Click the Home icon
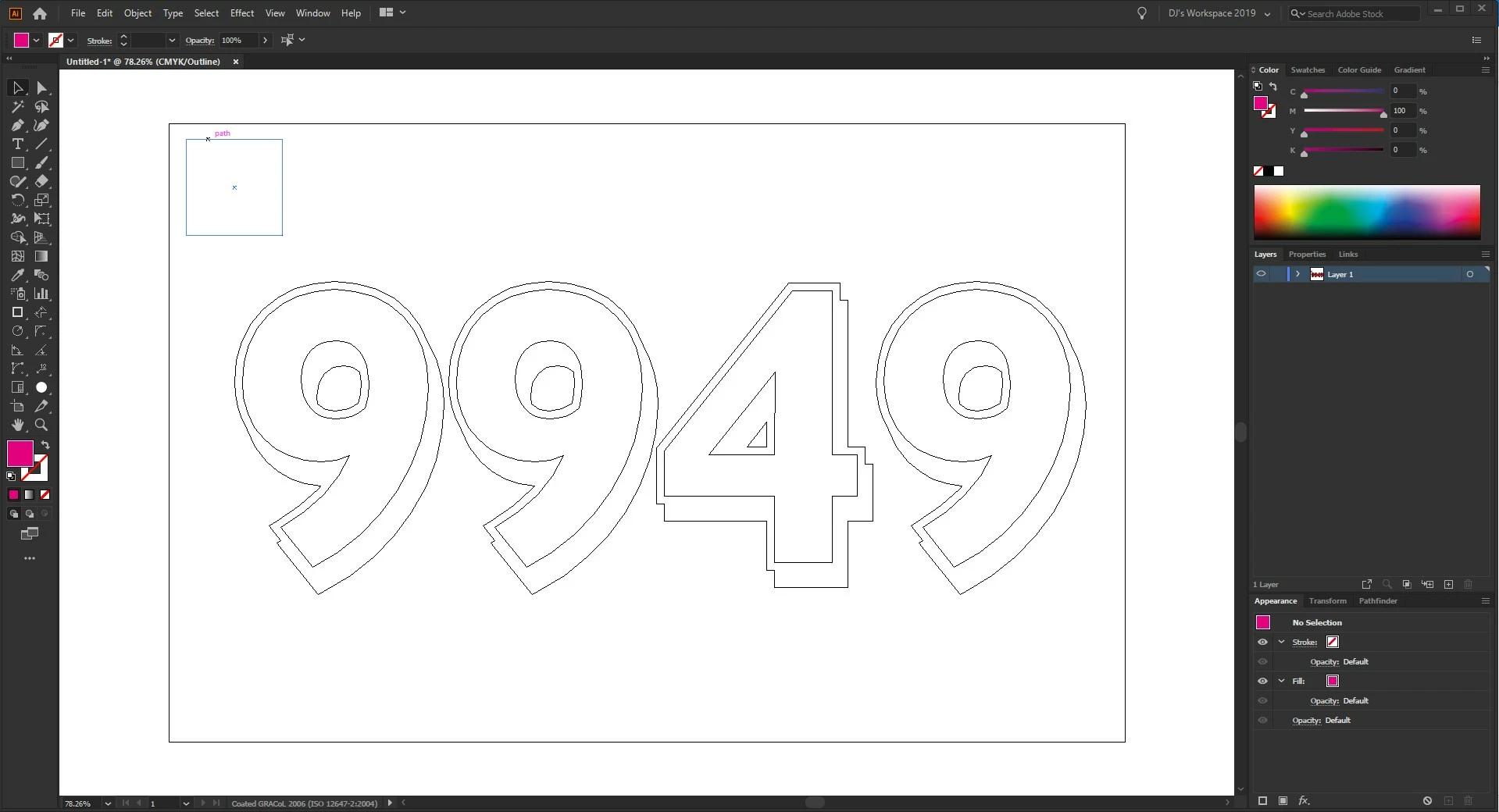 (40, 13)
